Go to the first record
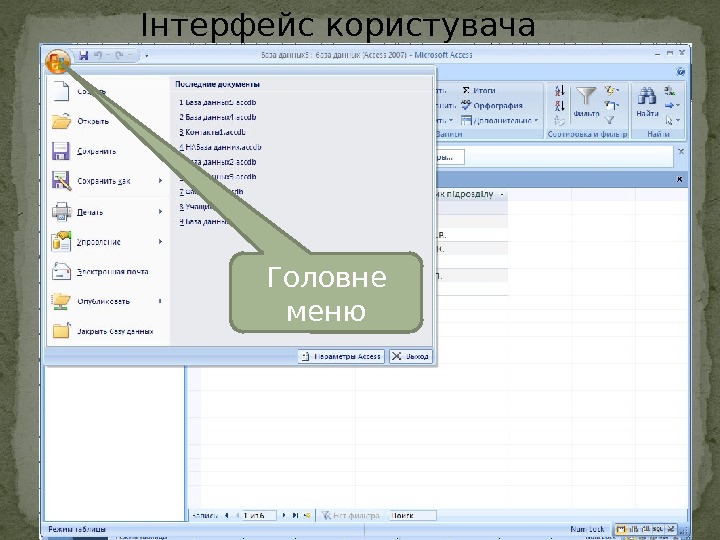 click(x=226, y=516)
